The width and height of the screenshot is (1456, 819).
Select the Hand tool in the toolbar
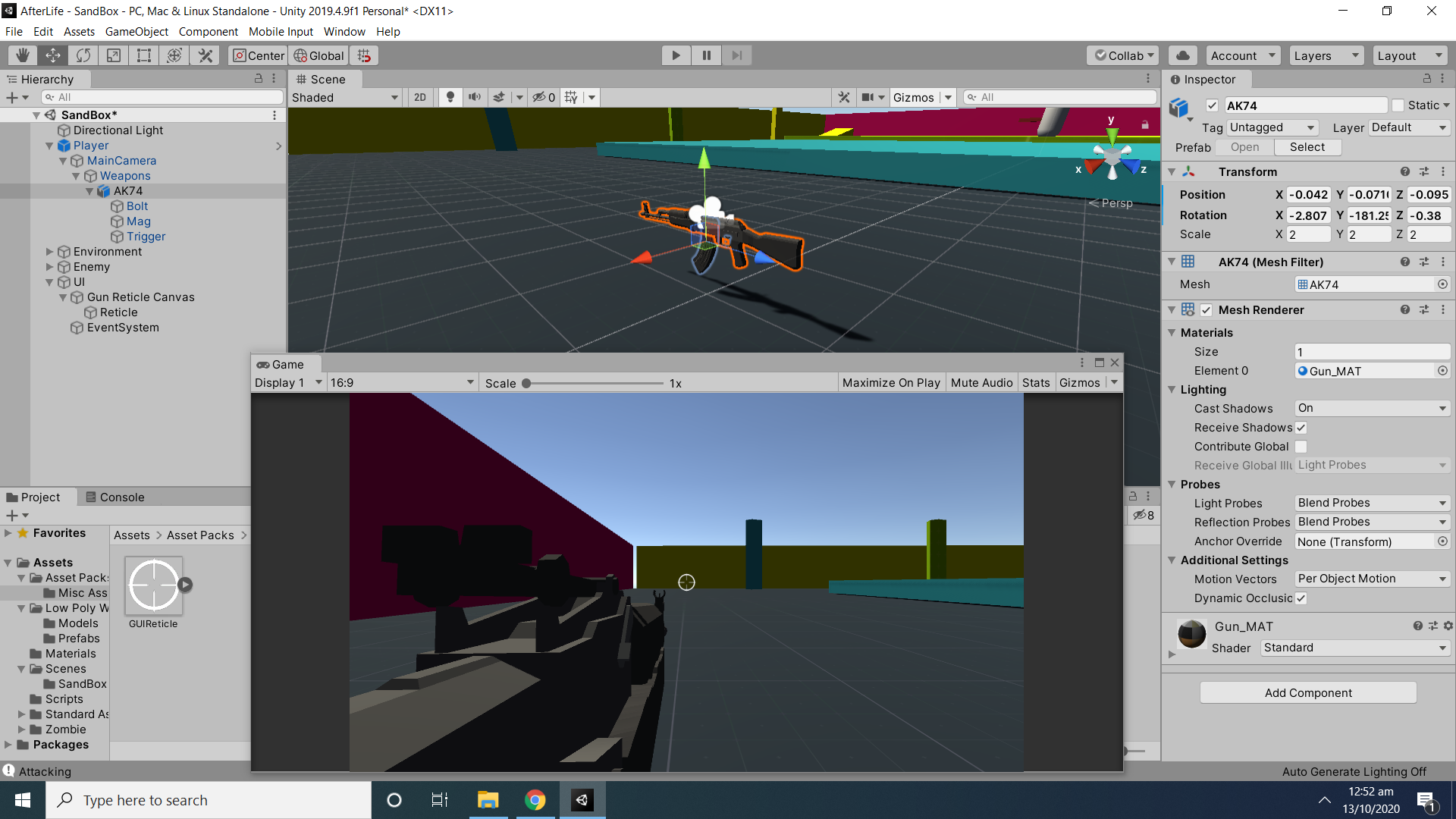(22, 55)
